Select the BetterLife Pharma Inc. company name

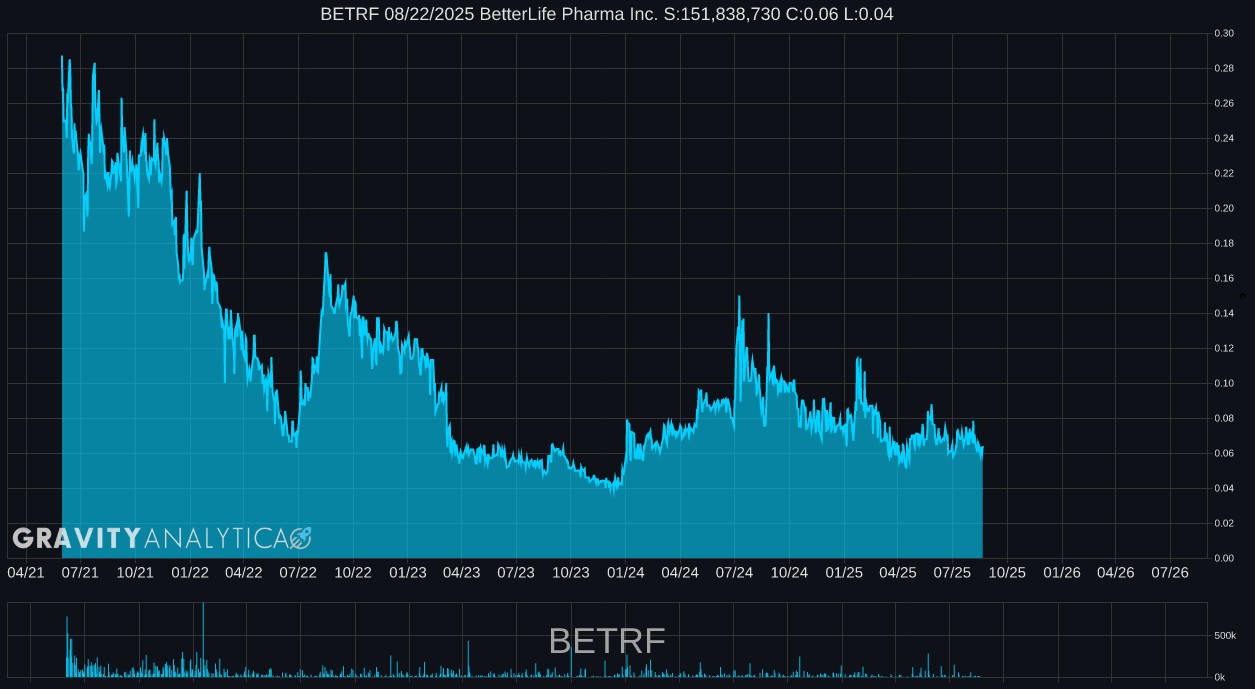tap(569, 14)
